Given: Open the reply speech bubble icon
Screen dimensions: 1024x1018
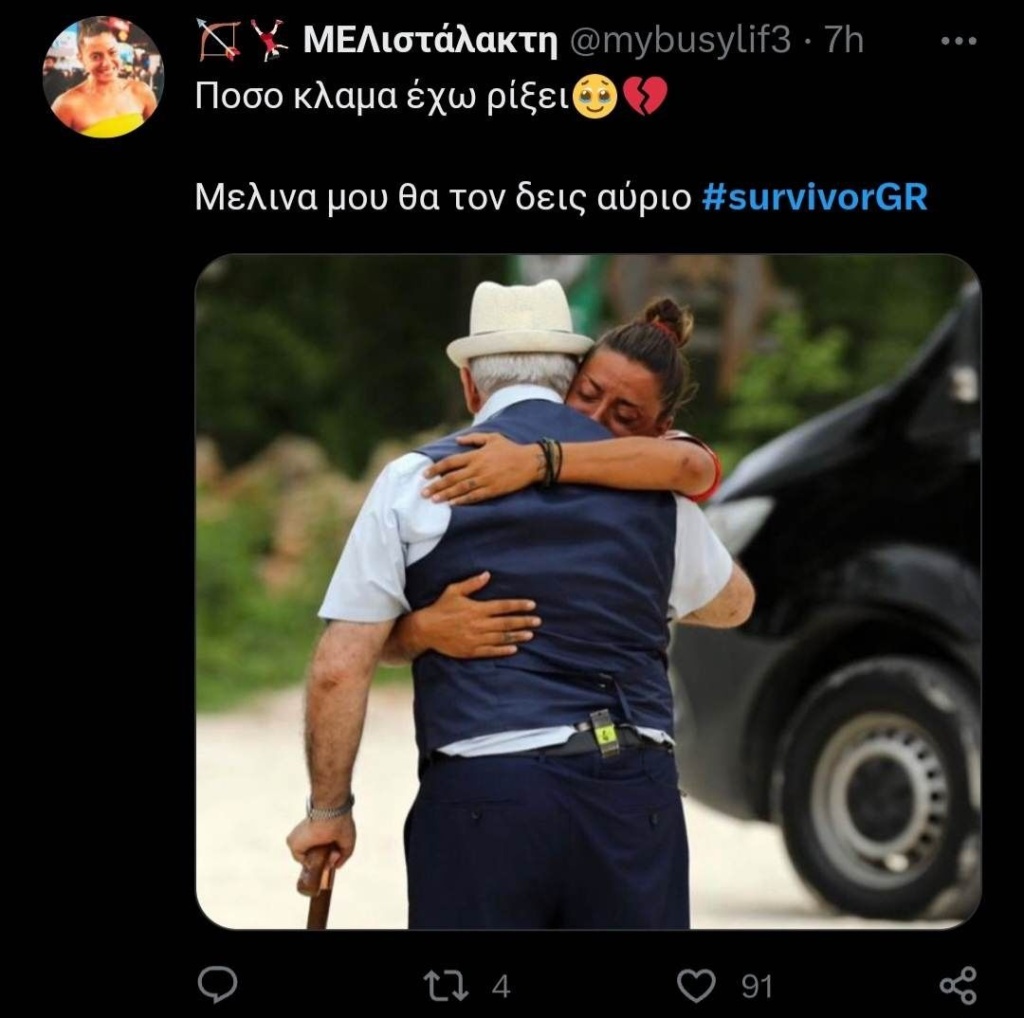Looking at the screenshot, I should pos(217,984).
